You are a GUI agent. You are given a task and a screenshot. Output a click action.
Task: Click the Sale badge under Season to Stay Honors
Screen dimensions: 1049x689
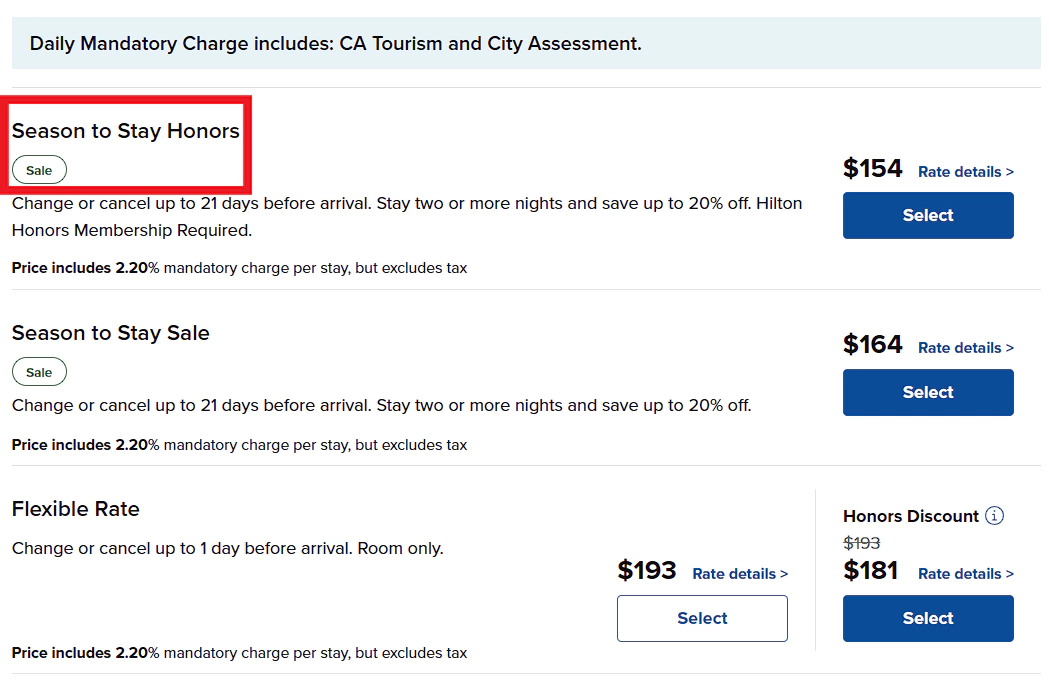pyautogui.click(x=39, y=170)
